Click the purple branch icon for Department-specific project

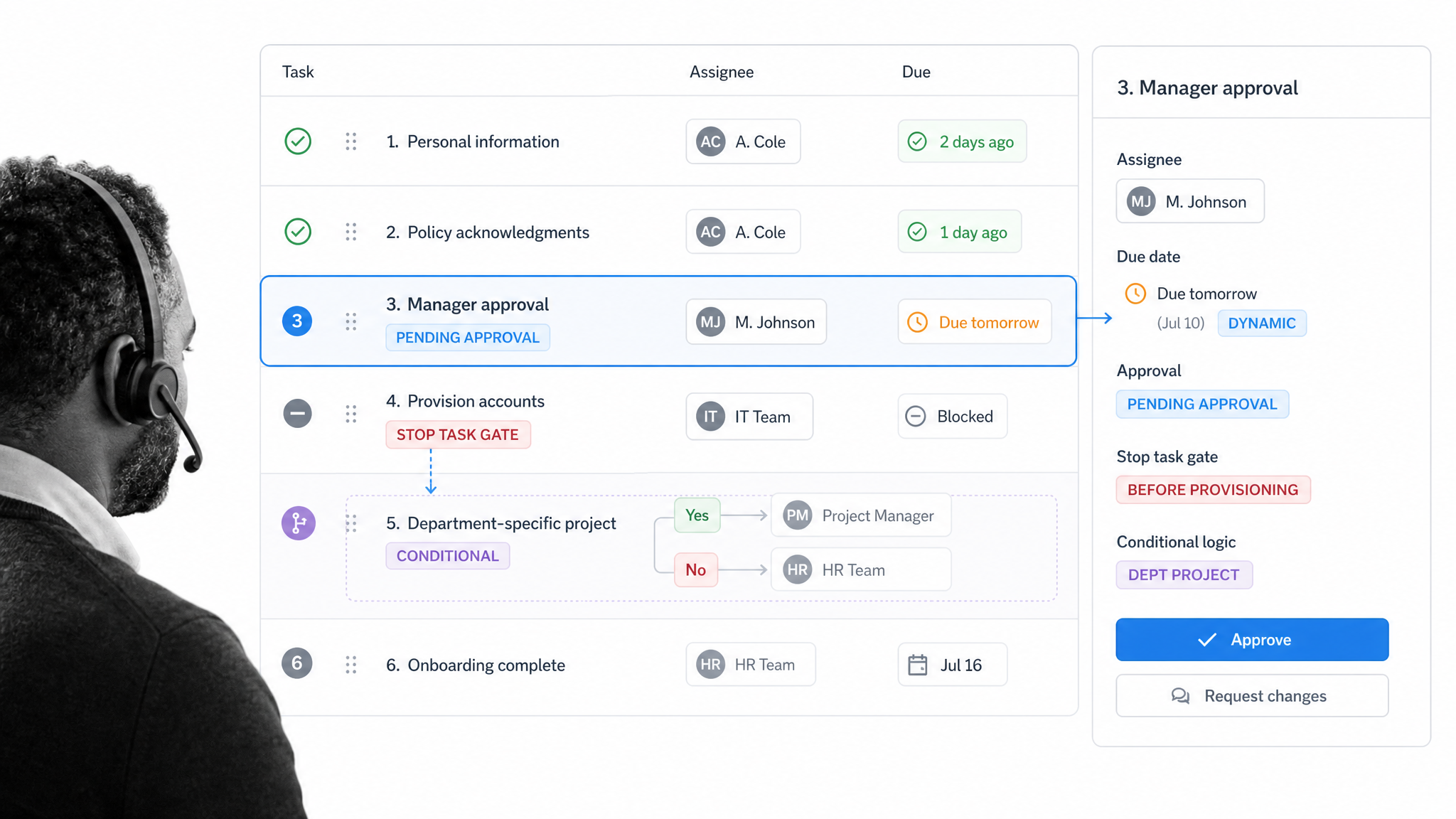click(299, 523)
